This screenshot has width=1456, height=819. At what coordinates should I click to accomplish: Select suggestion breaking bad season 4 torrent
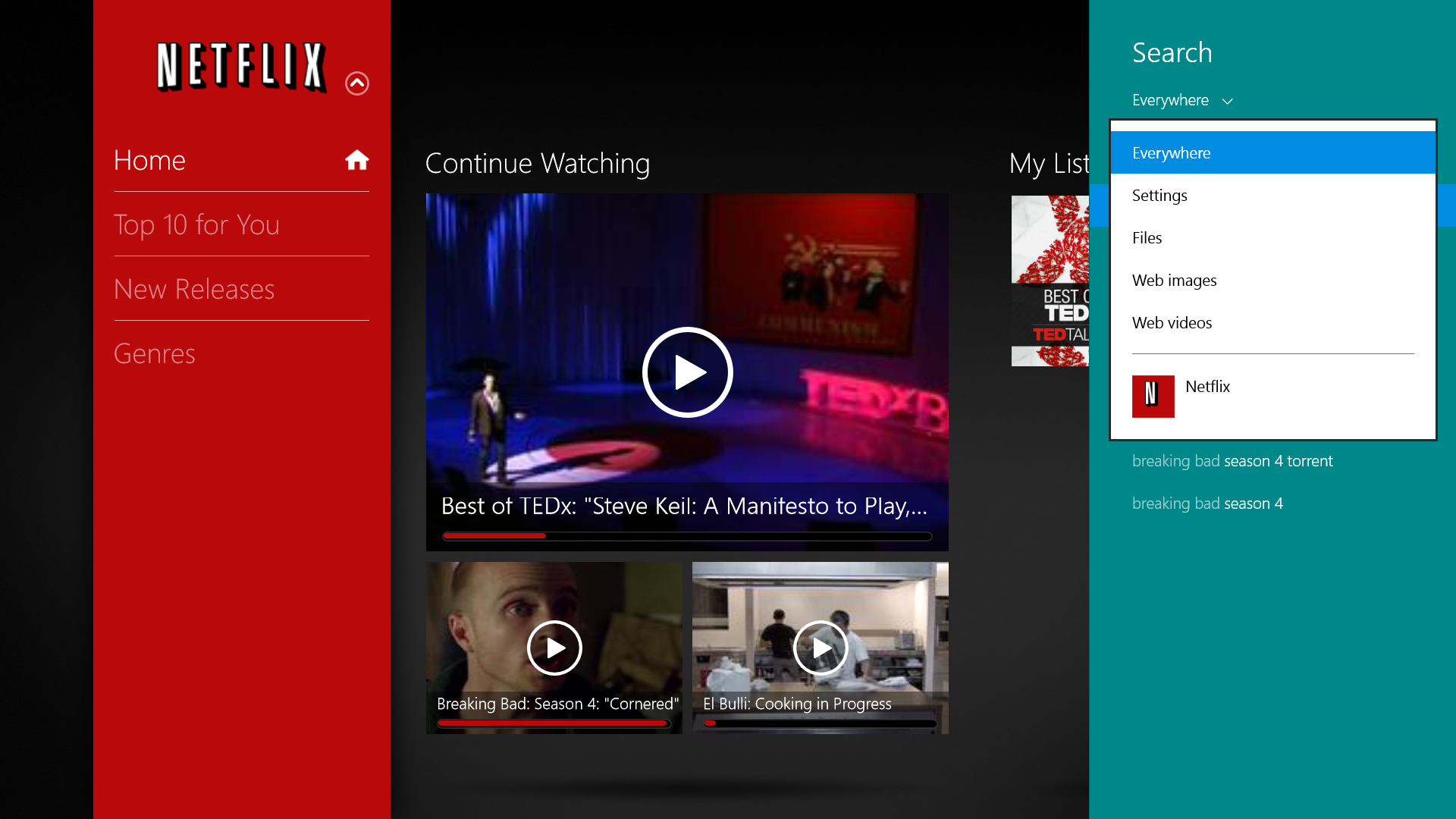pyautogui.click(x=1232, y=461)
